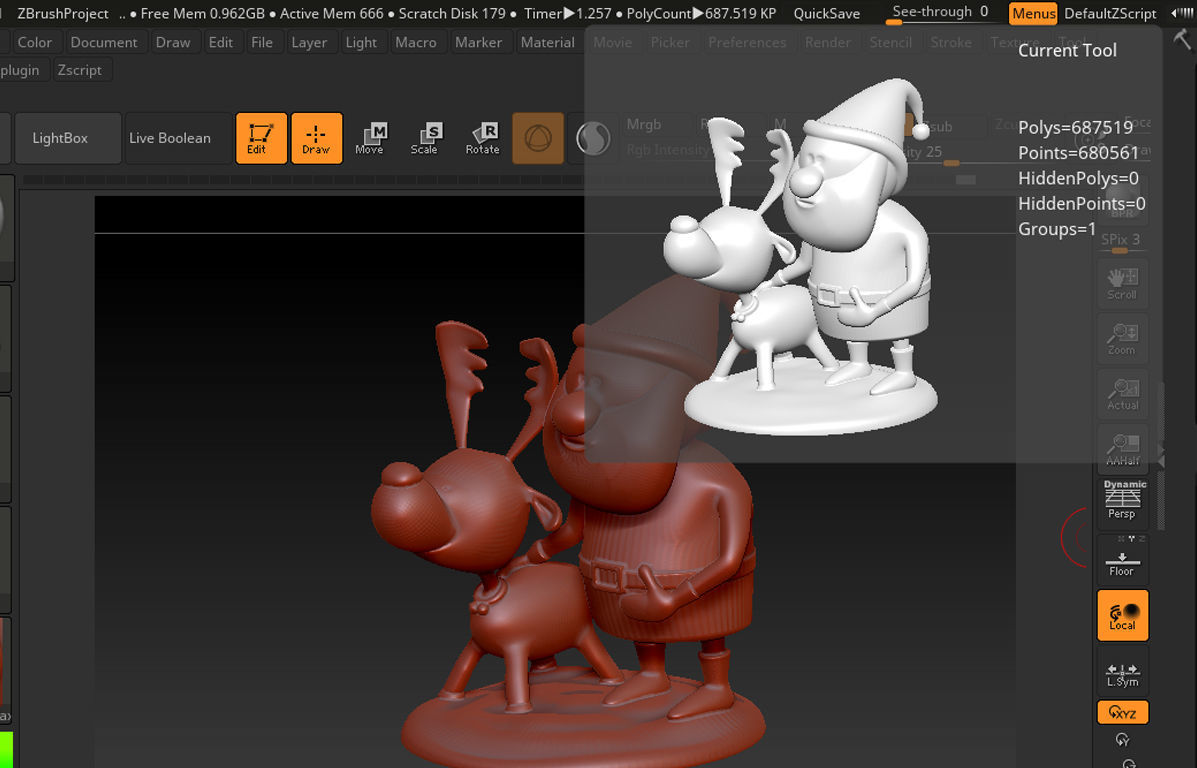The image size is (1197, 768).
Task: Open the Stroke menu
Action: point(951,42)
